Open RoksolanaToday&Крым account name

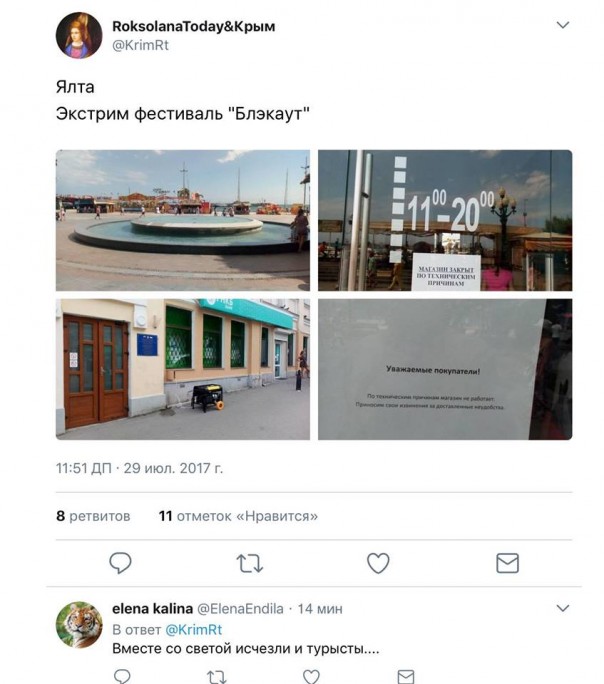194,26
